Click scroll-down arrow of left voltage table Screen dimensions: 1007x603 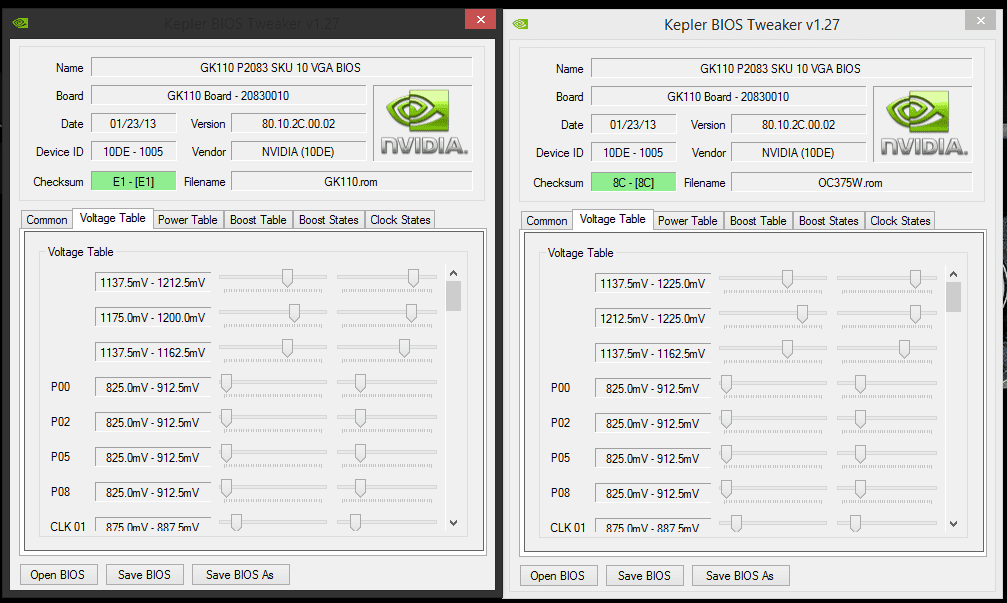(453, 523)
